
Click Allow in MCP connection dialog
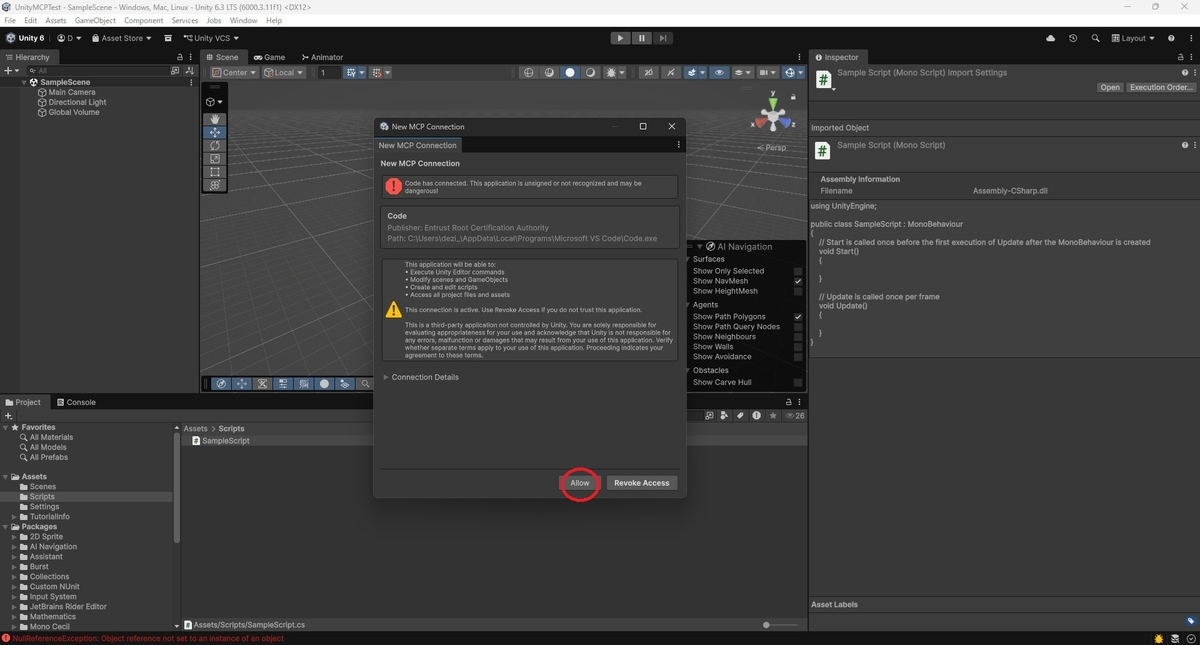click(x=580, y=483)
